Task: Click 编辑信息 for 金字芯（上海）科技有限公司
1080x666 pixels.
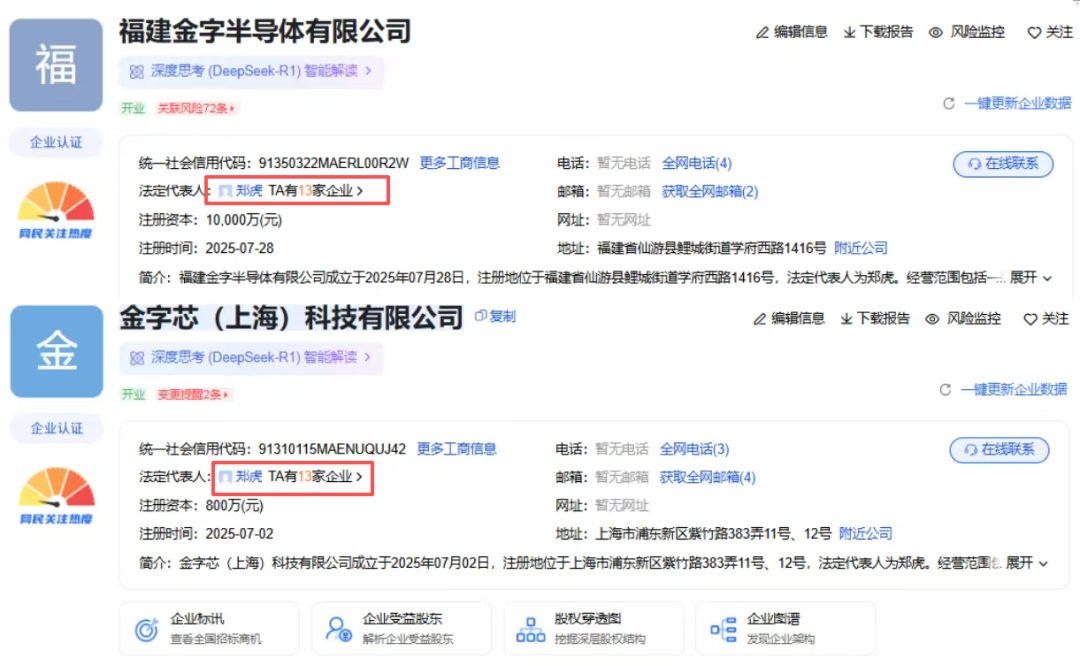Action: point(789,319)
